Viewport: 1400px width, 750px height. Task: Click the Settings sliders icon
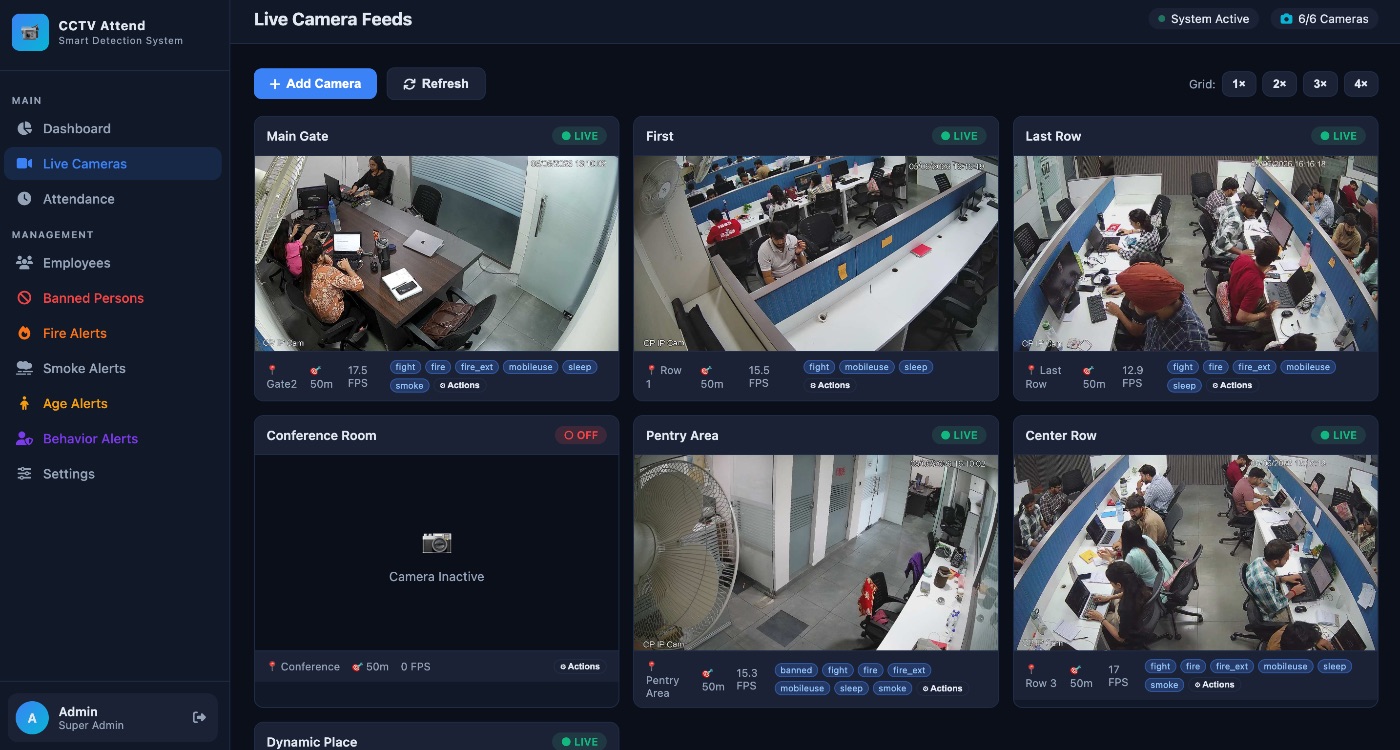tap(25, 473)
